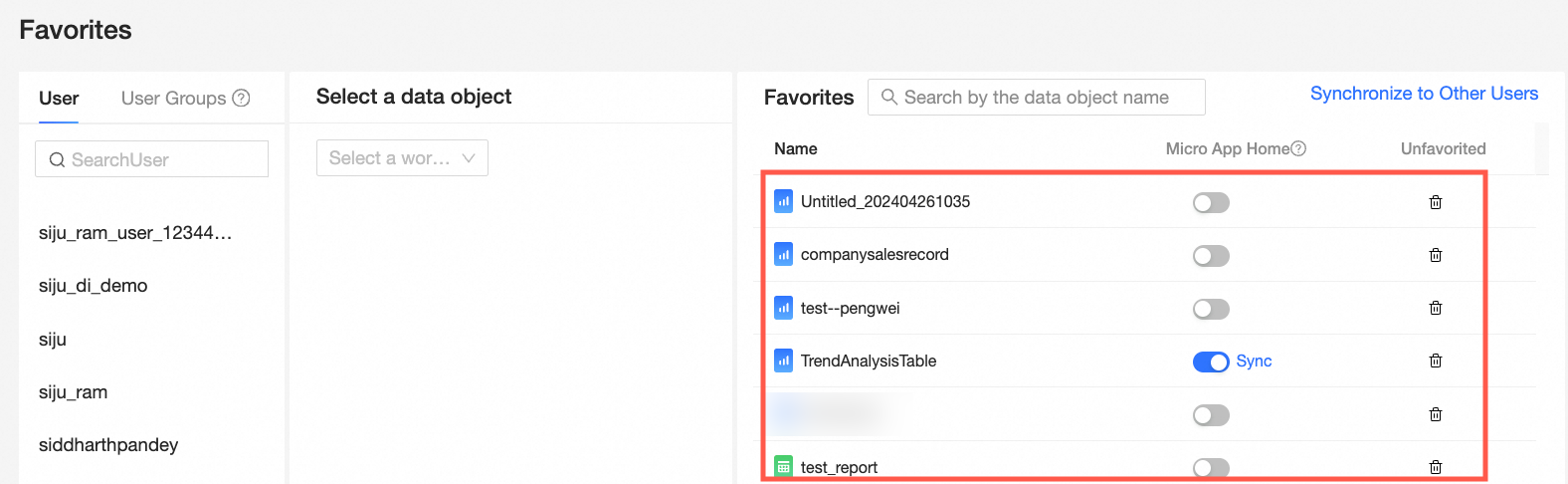Remove TrendAnalysisTable using trash icon
The height and width of the screenshot is (484, 1568).
pyautogui.click(x=1435, y=361)
